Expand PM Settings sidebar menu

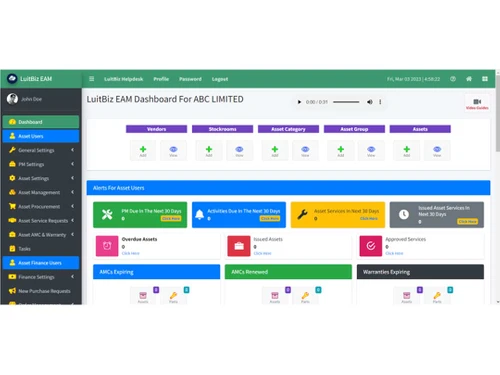[x=41, y=164]
